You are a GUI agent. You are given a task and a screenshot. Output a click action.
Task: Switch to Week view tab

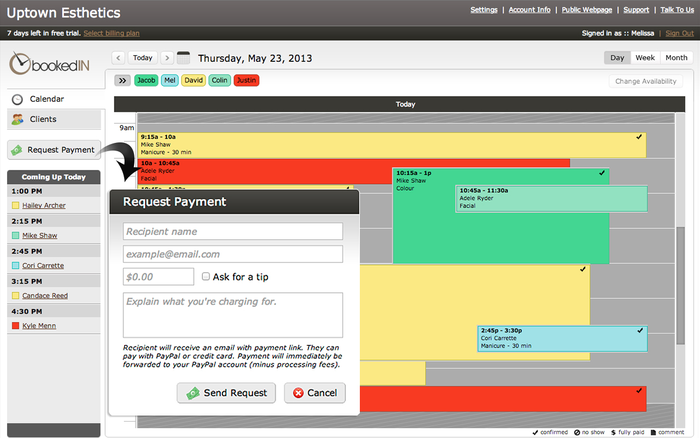[x=646, y=58]
